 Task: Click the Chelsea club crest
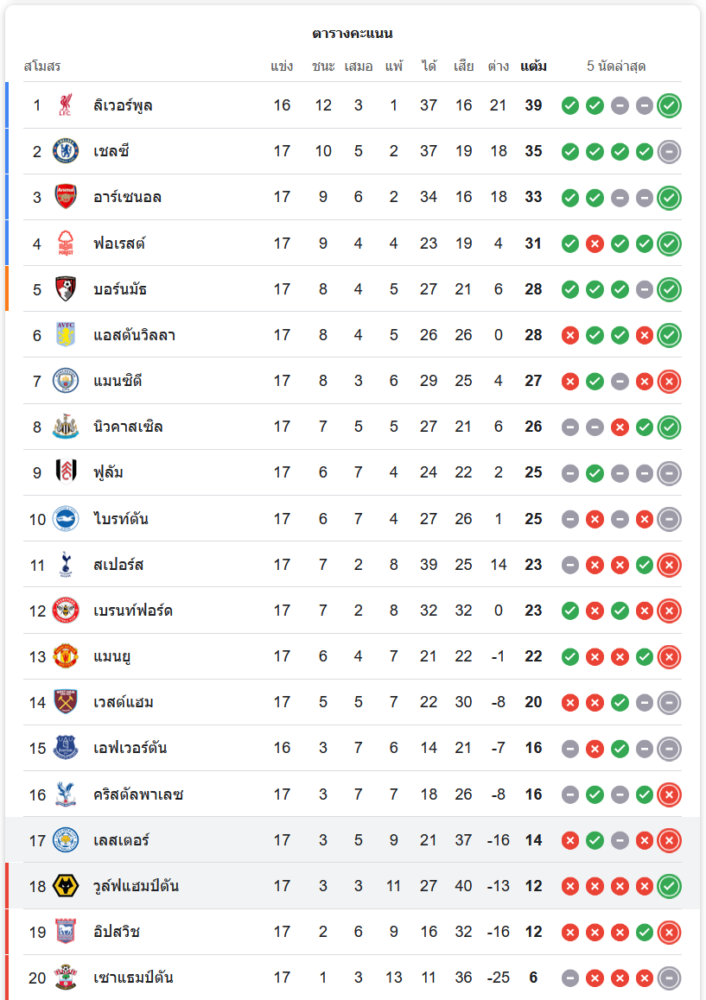coord(65,151)
